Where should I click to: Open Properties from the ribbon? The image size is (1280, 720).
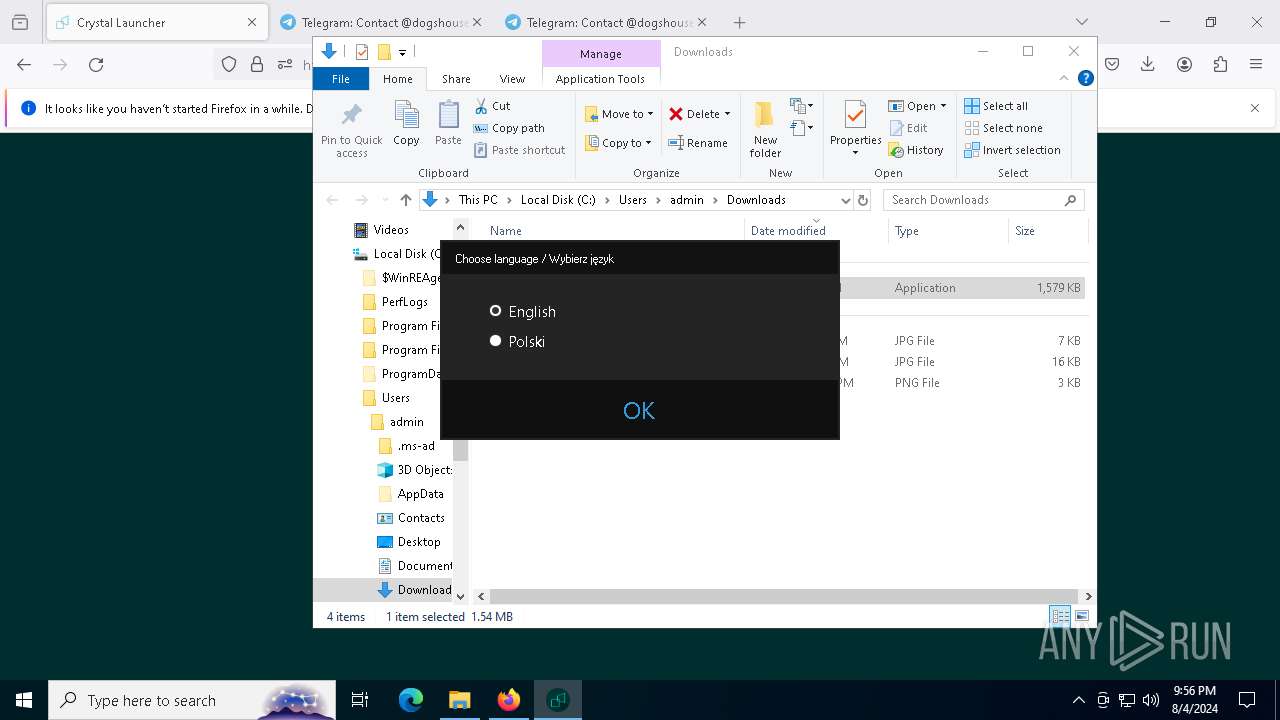tap(855, 130)
